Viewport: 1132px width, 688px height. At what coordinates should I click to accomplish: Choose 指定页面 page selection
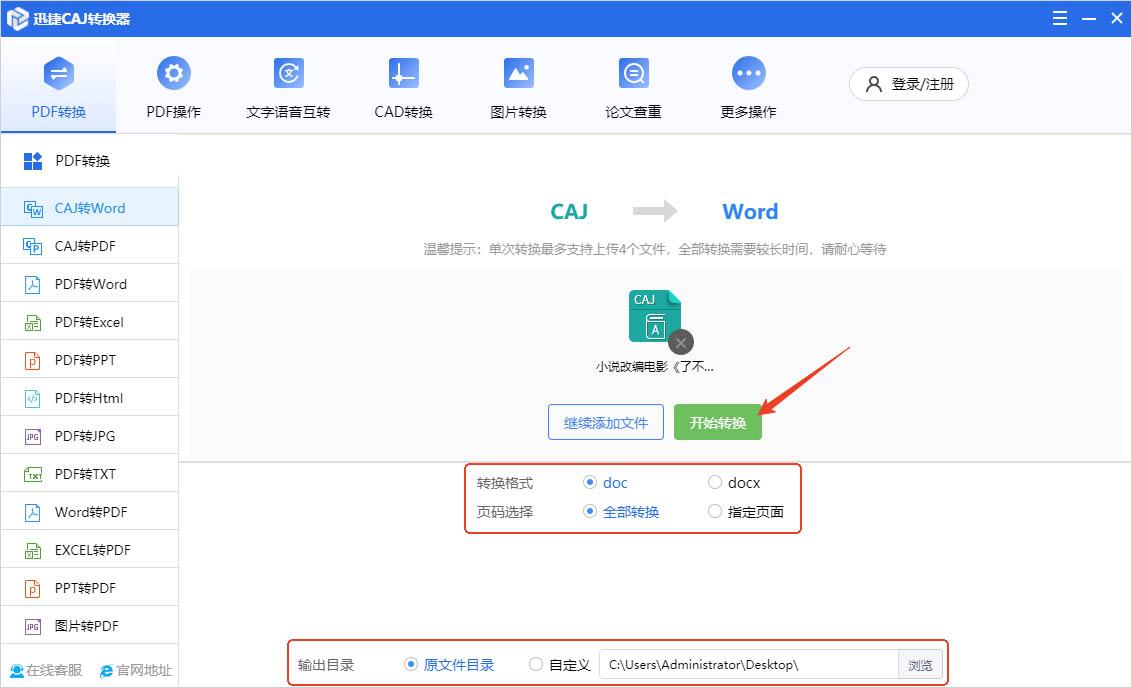pyautogui.click(x=716, y=511)
